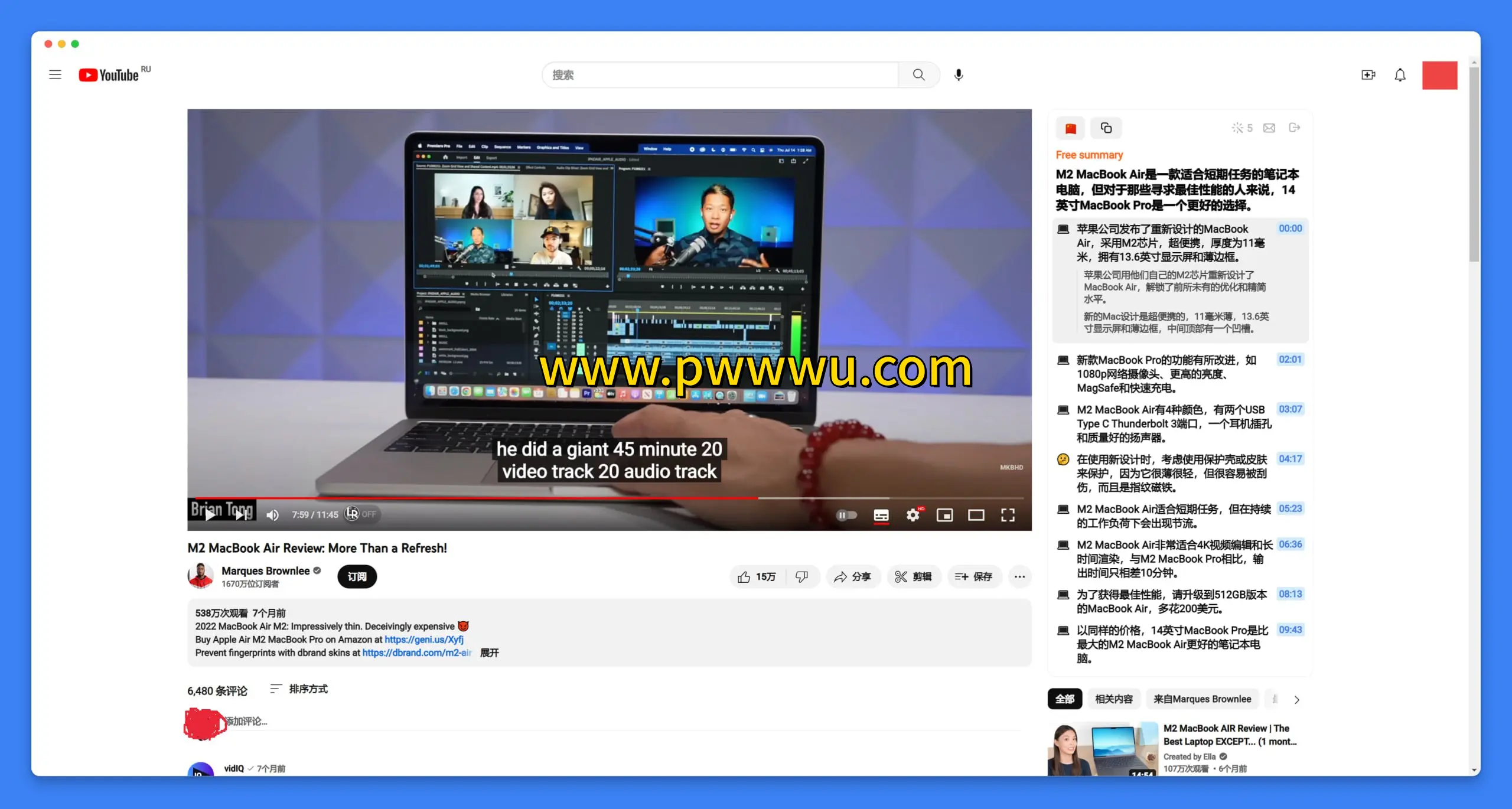Toggle subtitles captions button
This screenshot has height=809, width=1512.
tap(881, 515)
